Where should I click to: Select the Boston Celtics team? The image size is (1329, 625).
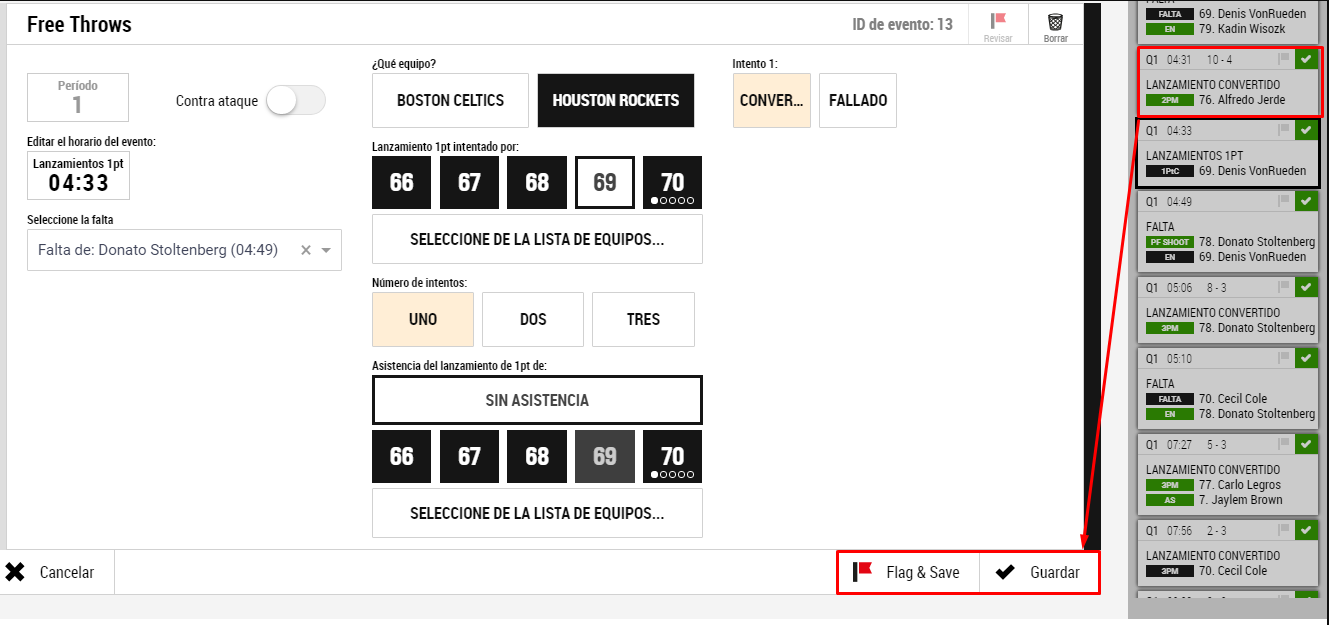click(x=450, y=100)
